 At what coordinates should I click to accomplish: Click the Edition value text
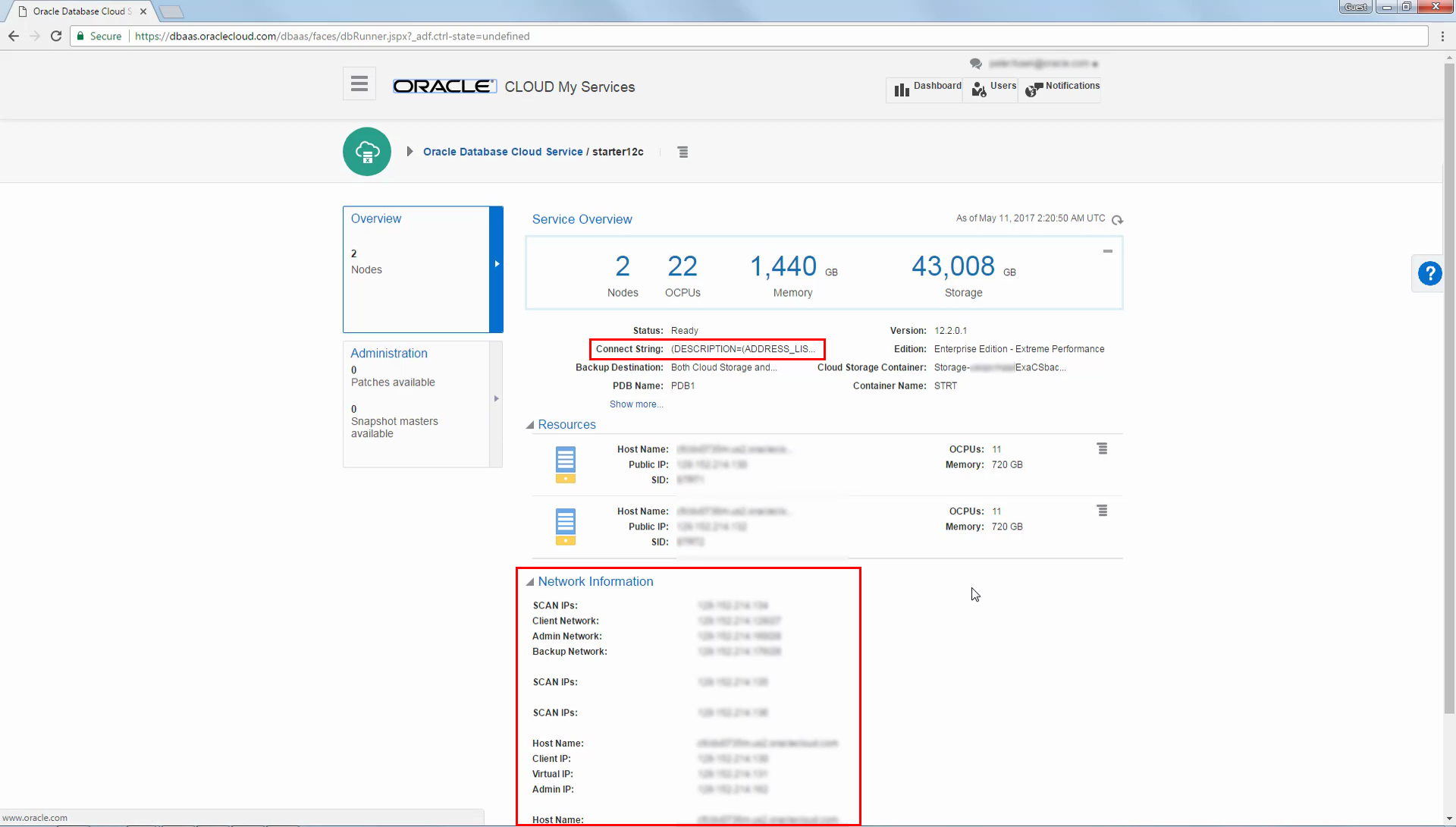tap(1019, 349)
